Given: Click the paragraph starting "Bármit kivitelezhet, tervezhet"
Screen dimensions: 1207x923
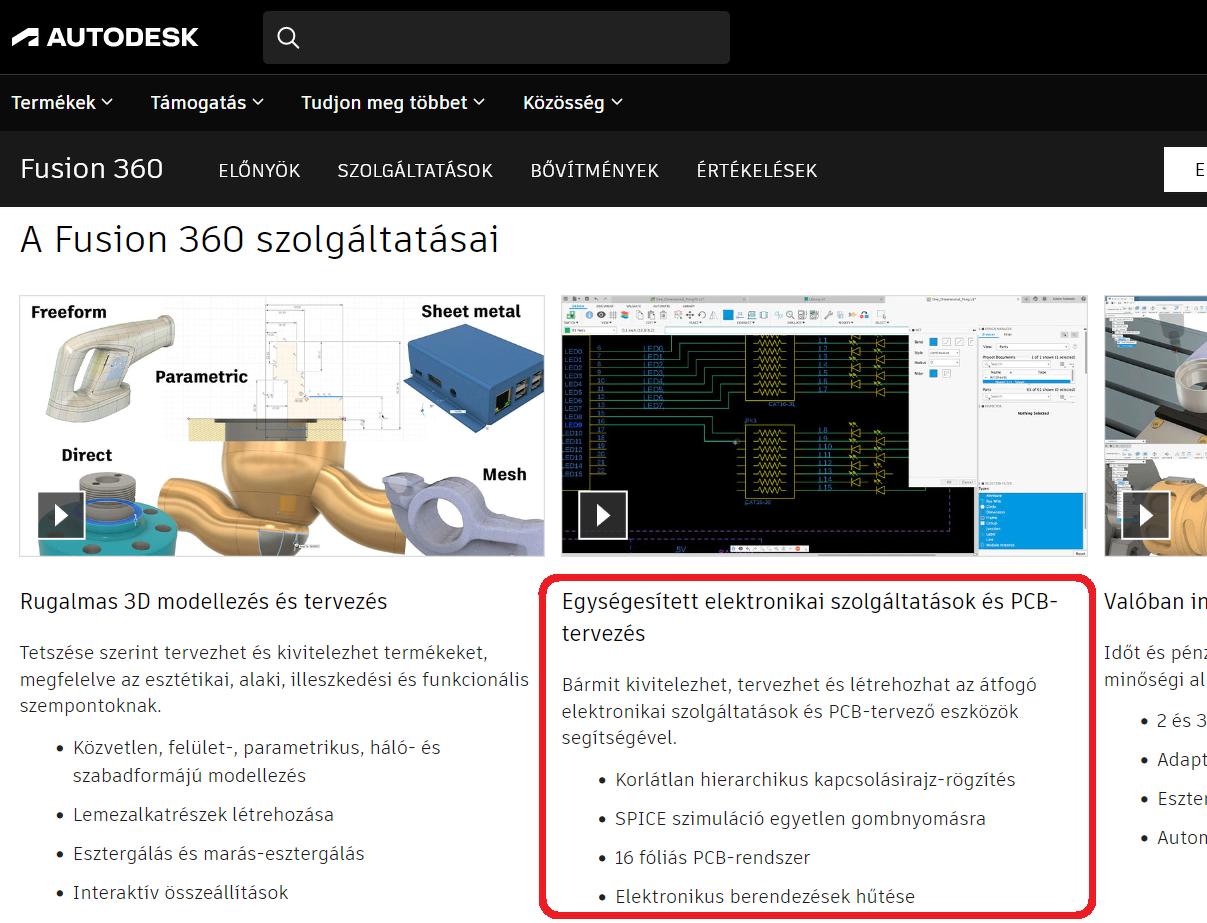Looking at the screenshot, I should pyautogui.click(x=800, y=711).
